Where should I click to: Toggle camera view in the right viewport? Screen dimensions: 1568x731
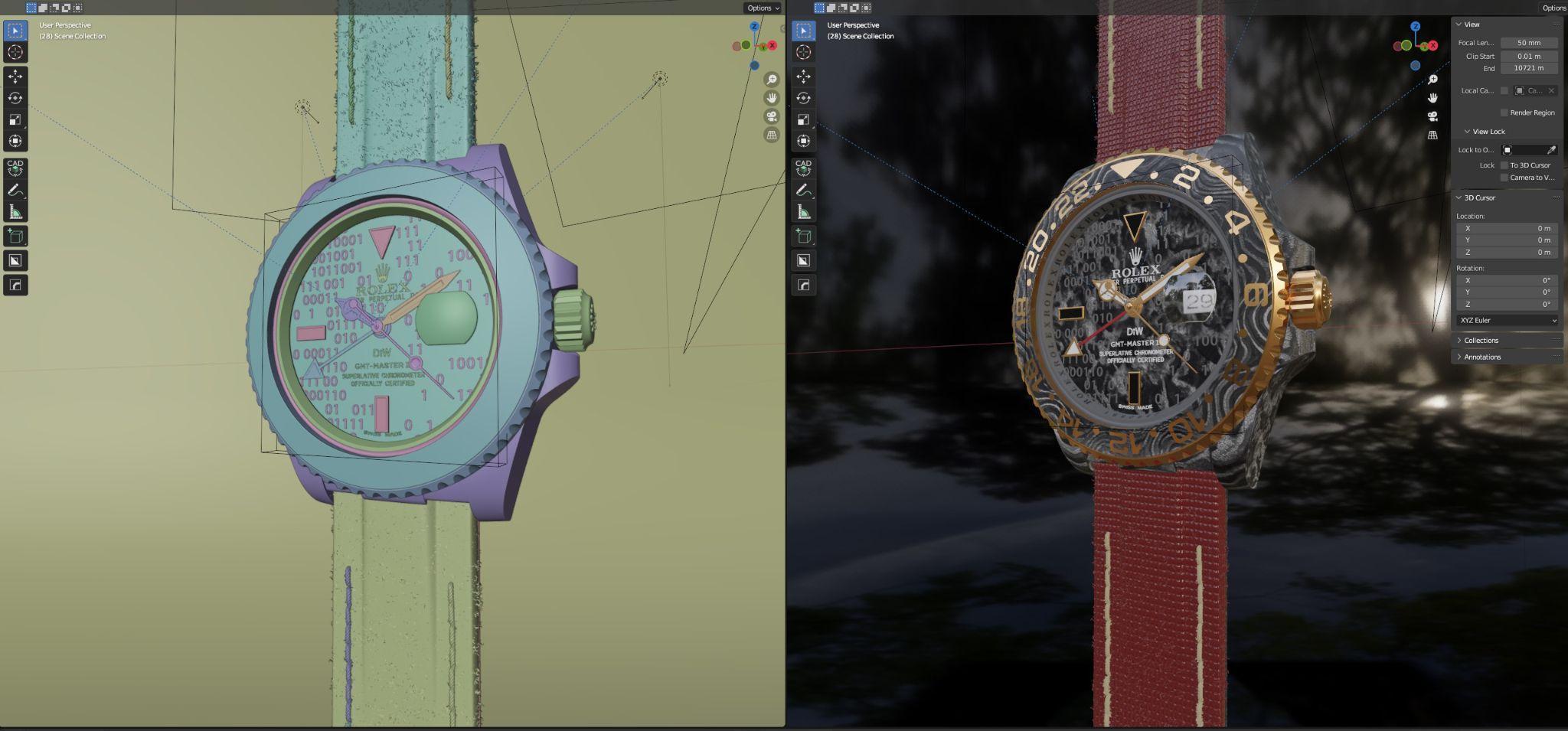1432,116
